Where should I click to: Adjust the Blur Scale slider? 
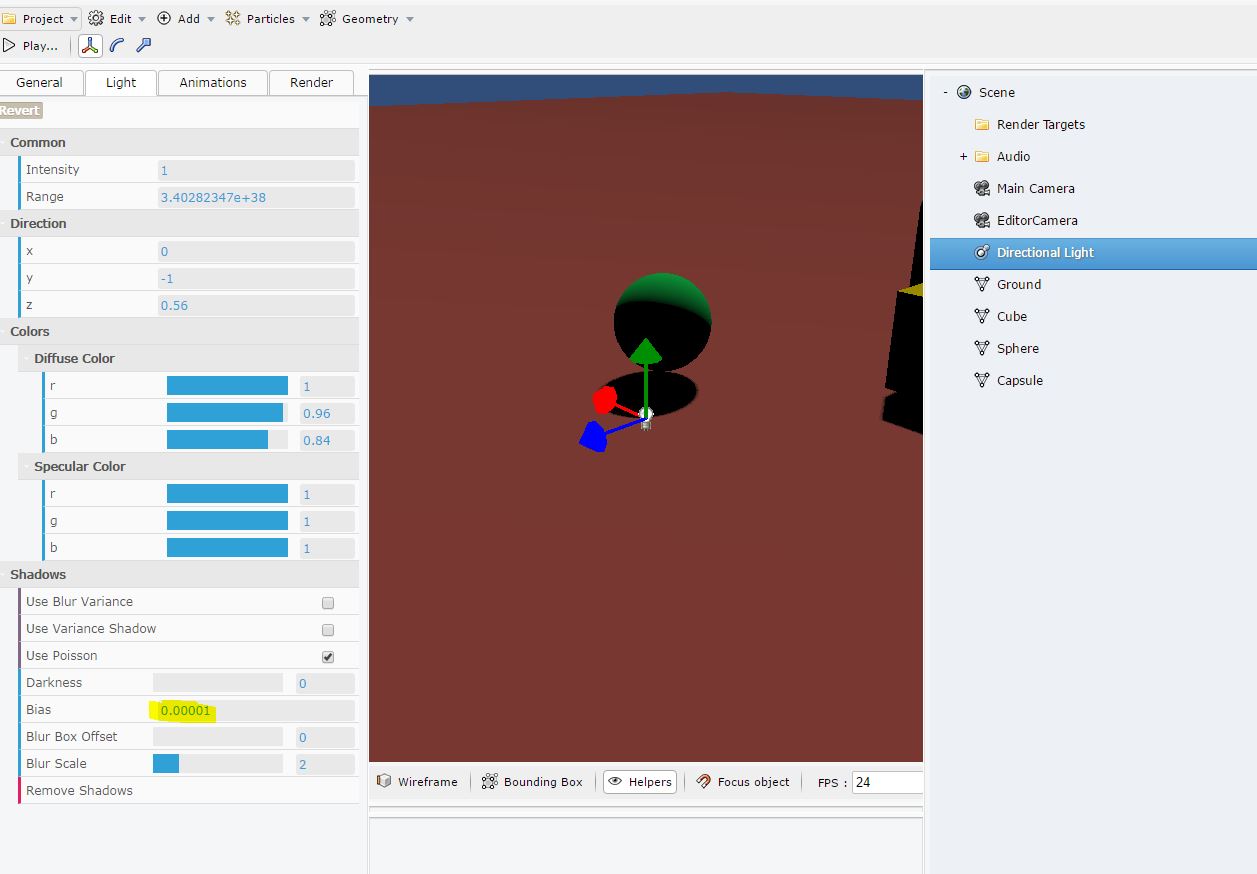click(217, 764)
